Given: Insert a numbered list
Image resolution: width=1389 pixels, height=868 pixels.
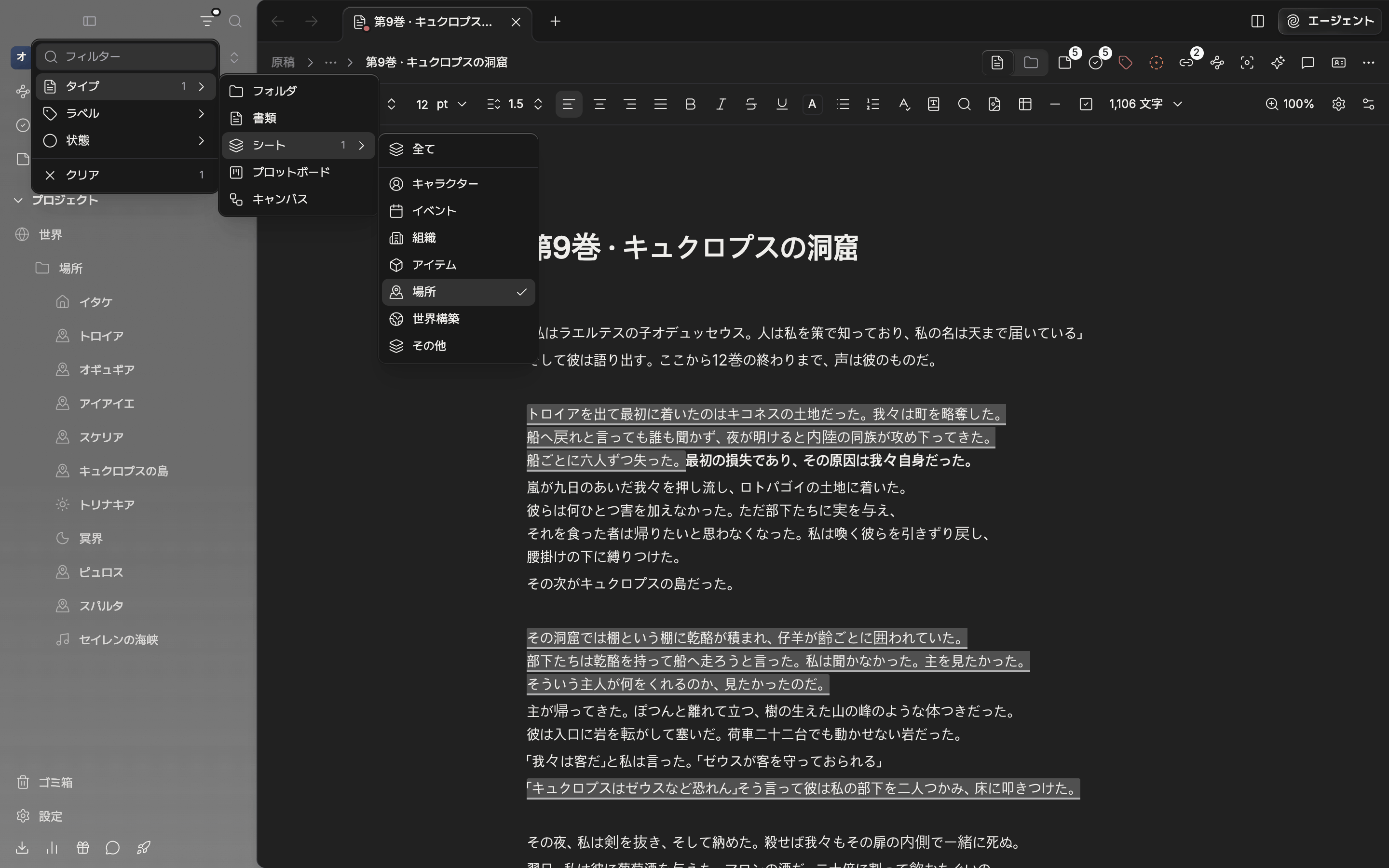Looking at the screenshot, I should coord(873,104).
